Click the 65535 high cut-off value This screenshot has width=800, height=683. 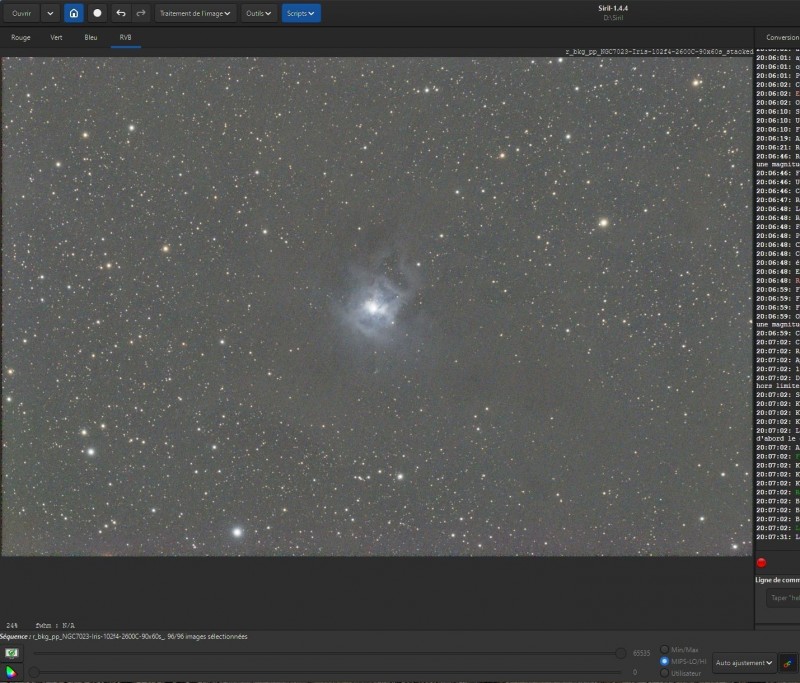641,653
